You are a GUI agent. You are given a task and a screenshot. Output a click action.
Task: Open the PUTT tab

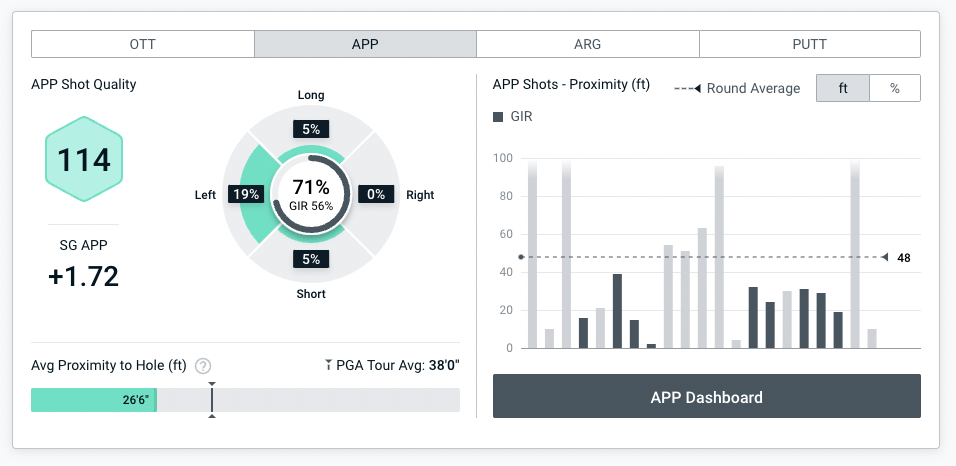[809, 44]
